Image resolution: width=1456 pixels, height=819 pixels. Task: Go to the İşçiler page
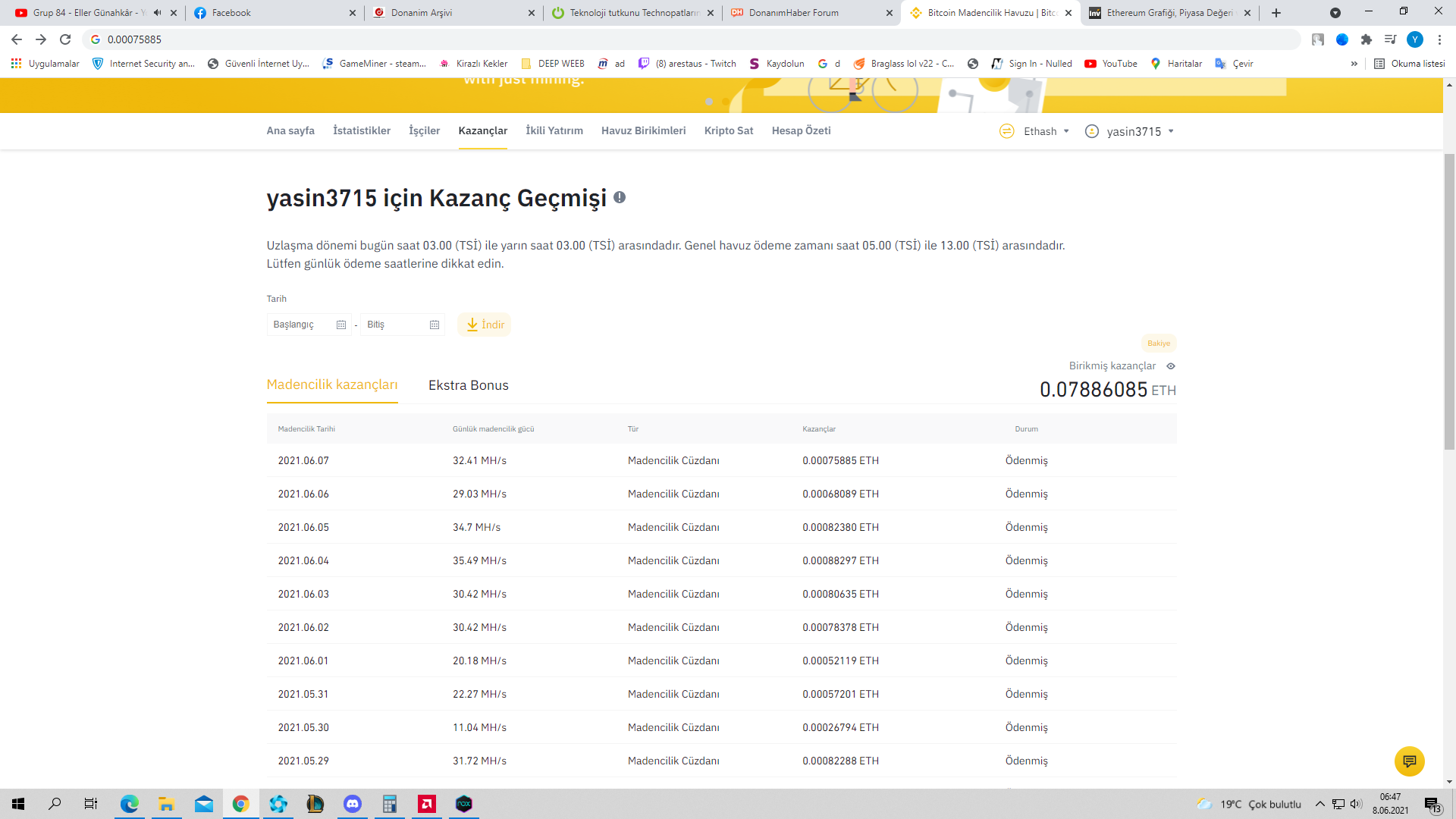pos(424,130)
